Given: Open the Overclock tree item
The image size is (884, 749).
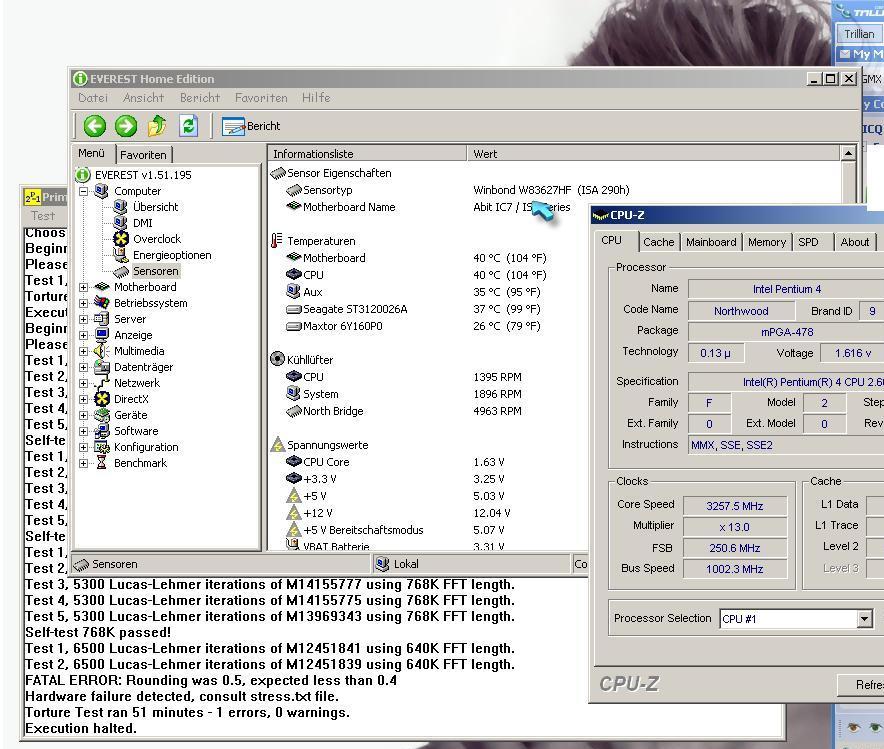Looking at the screenshot, I should [x=157, y=239].
